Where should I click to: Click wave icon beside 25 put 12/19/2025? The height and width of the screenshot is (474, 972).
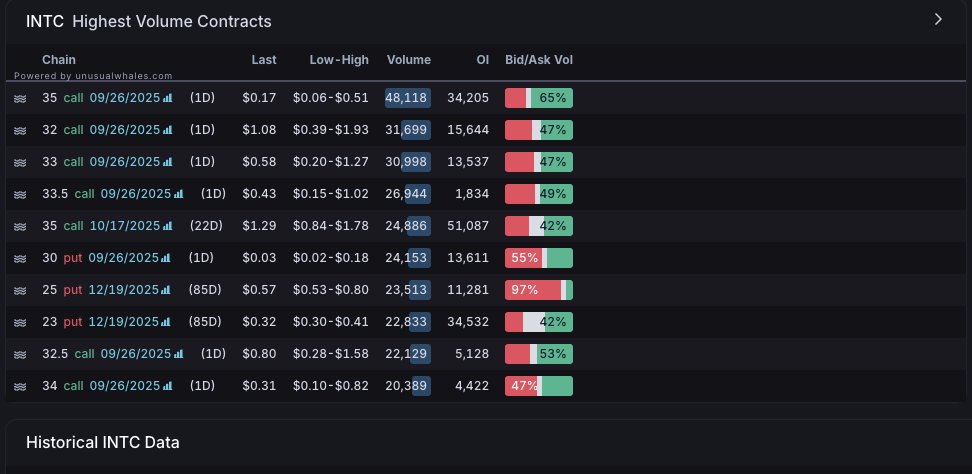pyautogui.click(x=19, y=290)
